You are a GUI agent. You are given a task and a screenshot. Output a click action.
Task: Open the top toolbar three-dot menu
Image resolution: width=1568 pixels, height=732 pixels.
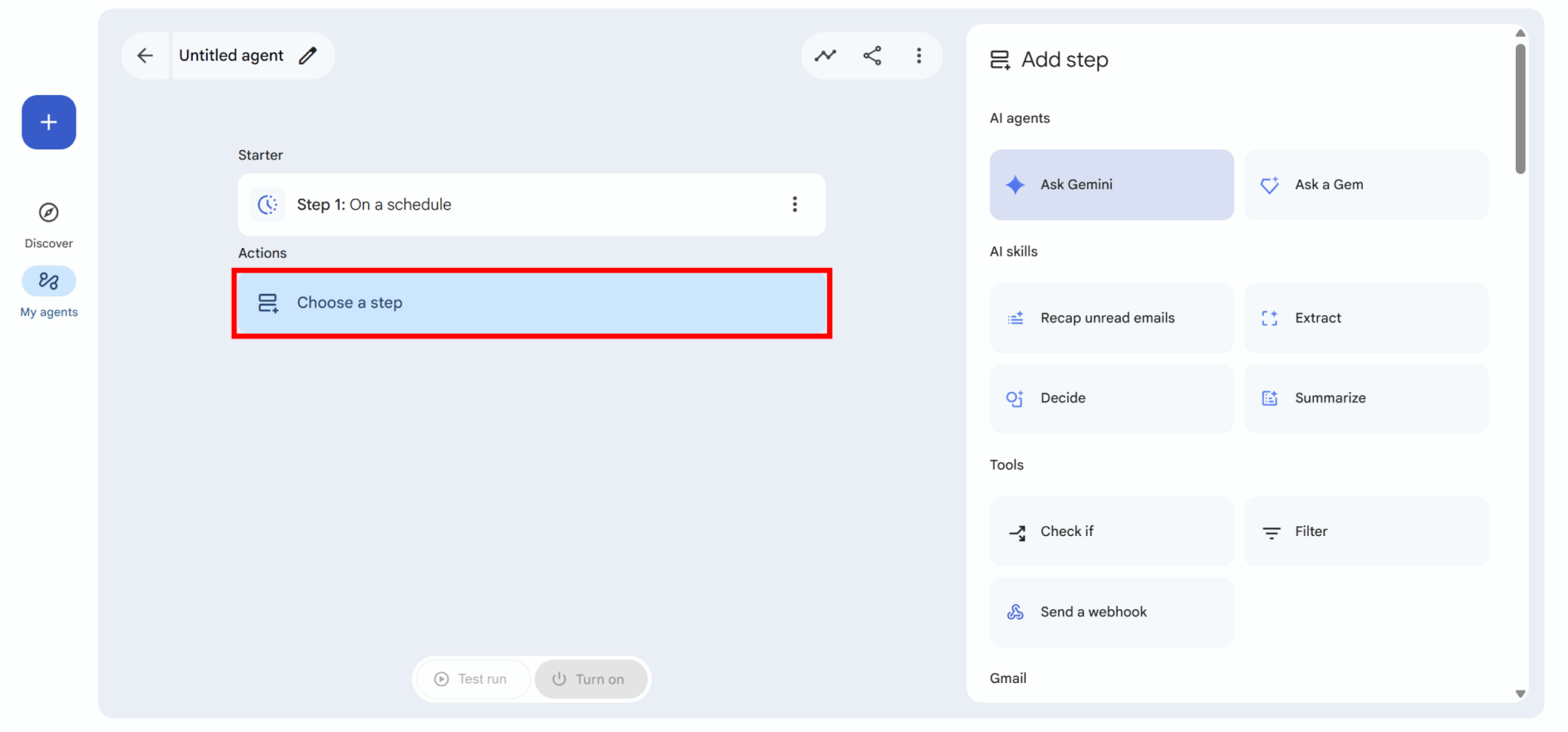pos(919,55)
